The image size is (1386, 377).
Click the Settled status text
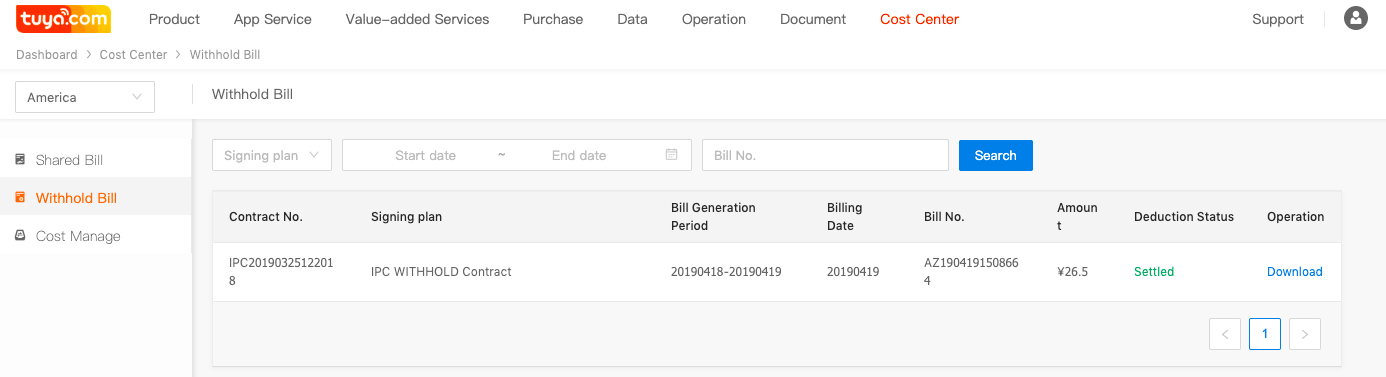[1154, 272]
